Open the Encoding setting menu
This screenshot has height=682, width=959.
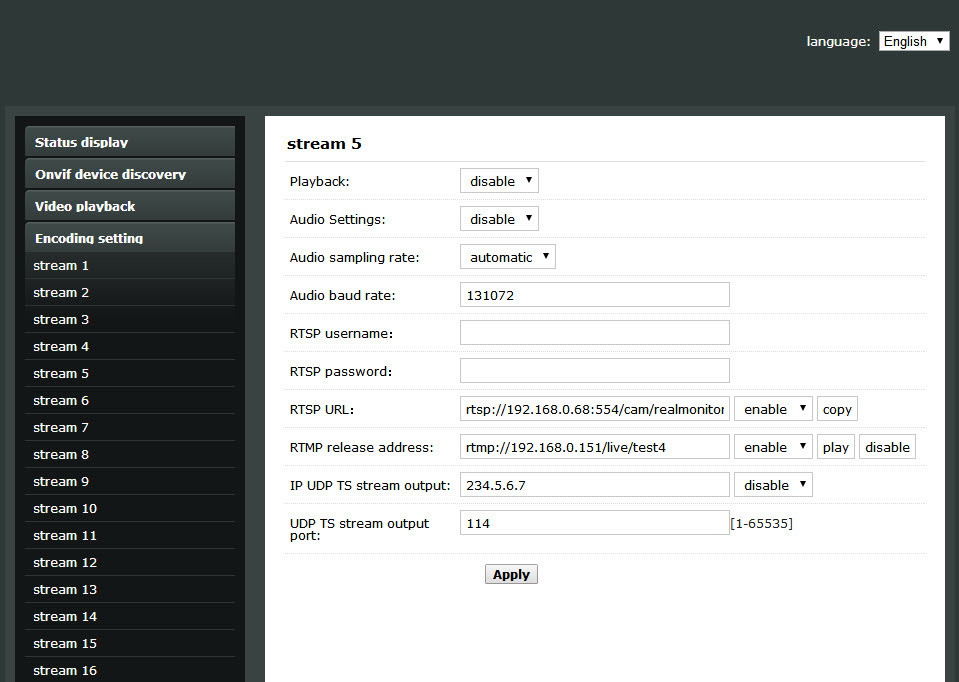(x=130, y=237)
